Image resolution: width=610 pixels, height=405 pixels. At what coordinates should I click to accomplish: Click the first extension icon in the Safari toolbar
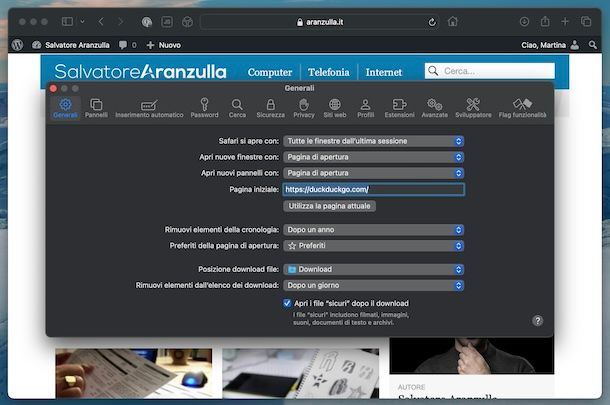click(147, 22)
